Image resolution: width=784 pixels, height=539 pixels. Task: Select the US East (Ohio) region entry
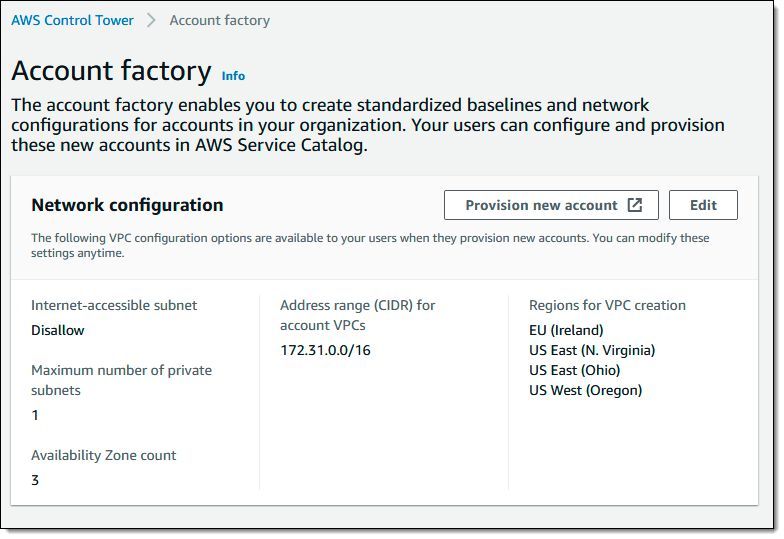click(574, 370)
